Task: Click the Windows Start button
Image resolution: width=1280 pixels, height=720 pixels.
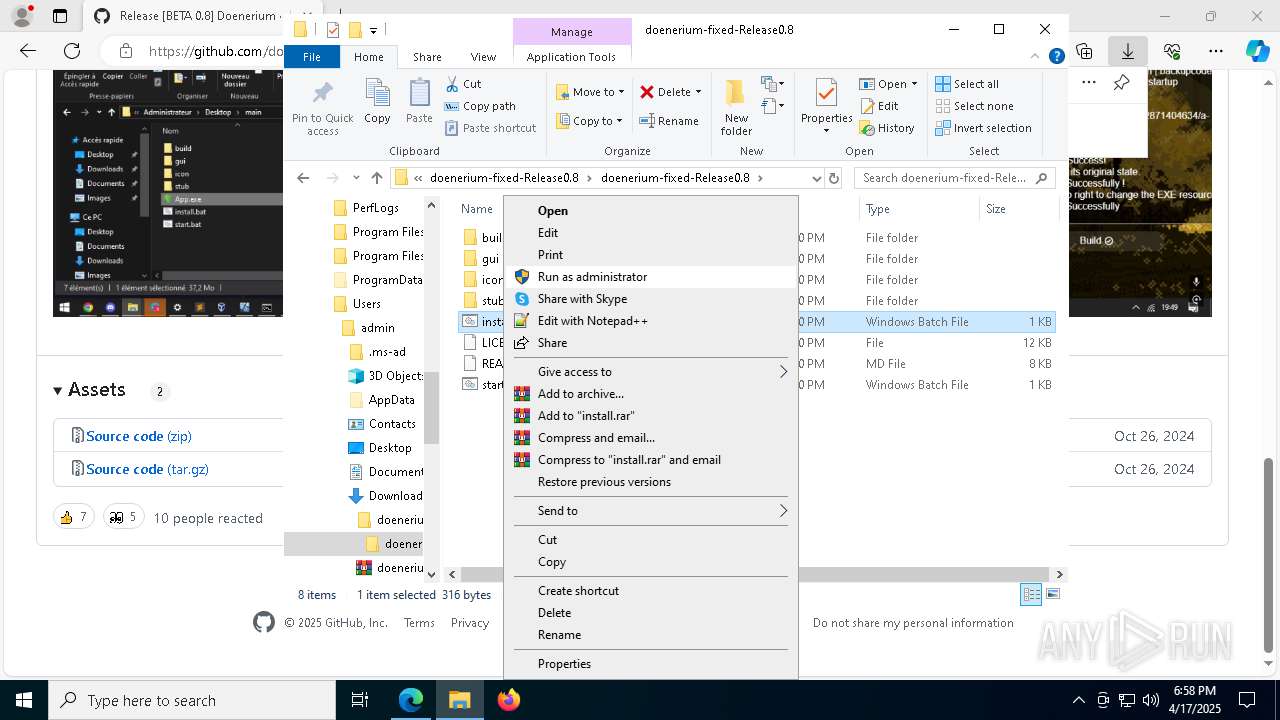Action: tap(23, 700)
